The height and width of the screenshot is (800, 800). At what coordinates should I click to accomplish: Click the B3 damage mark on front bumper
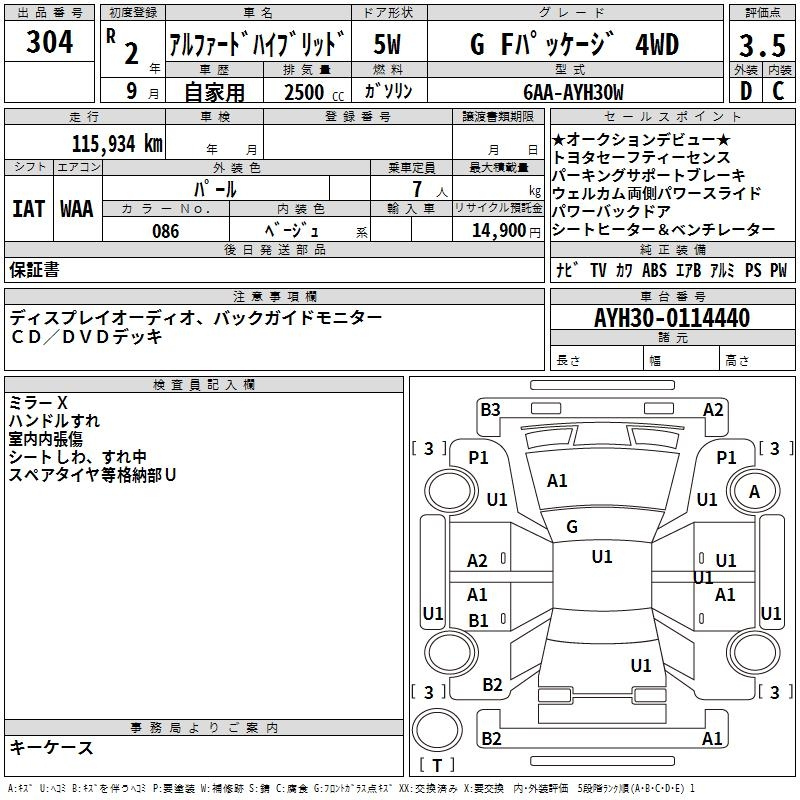click(490, 410)
